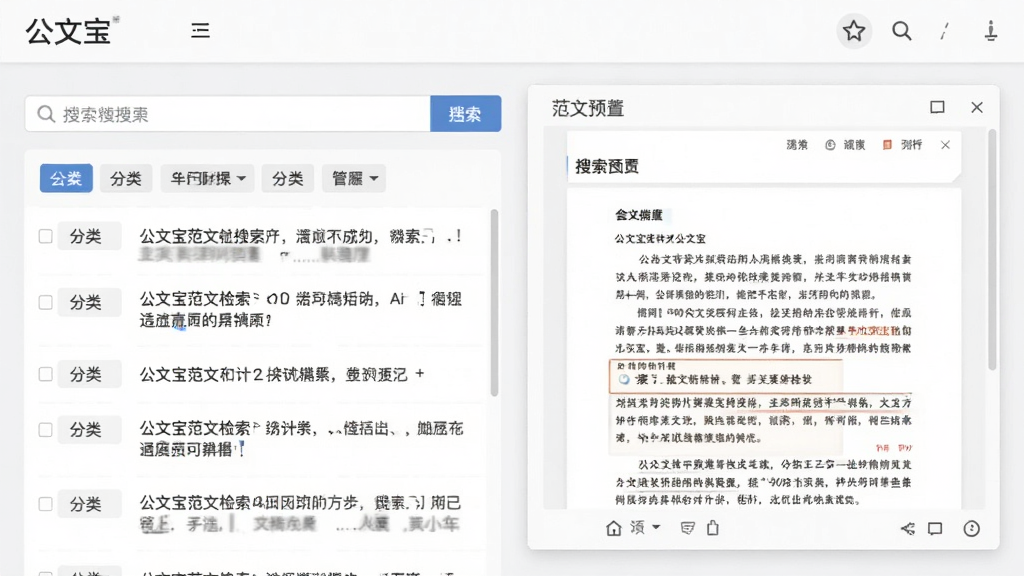
Task: Expand the first filter dropdown between the 分类 chips
Action: tap(208, 178)
